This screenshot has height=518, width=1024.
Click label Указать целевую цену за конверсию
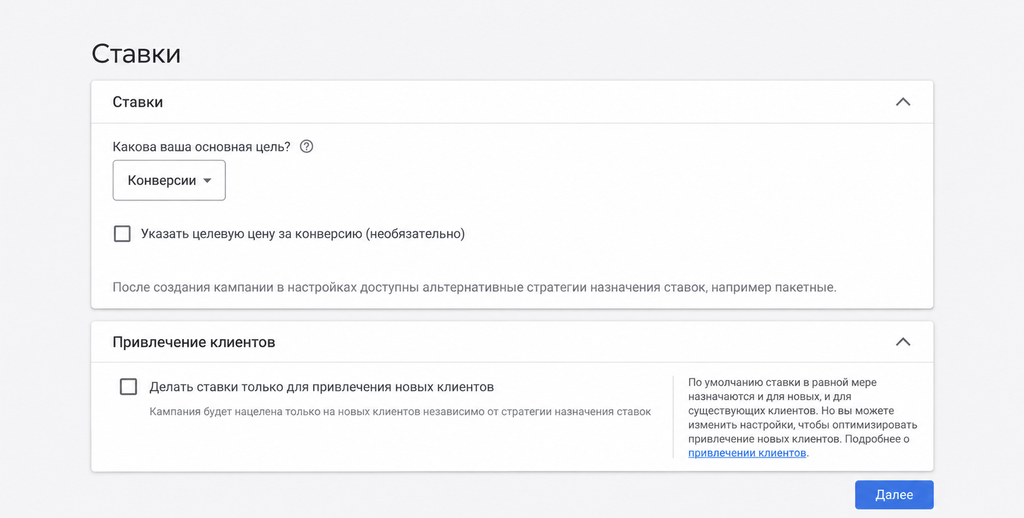click(303, 234)
